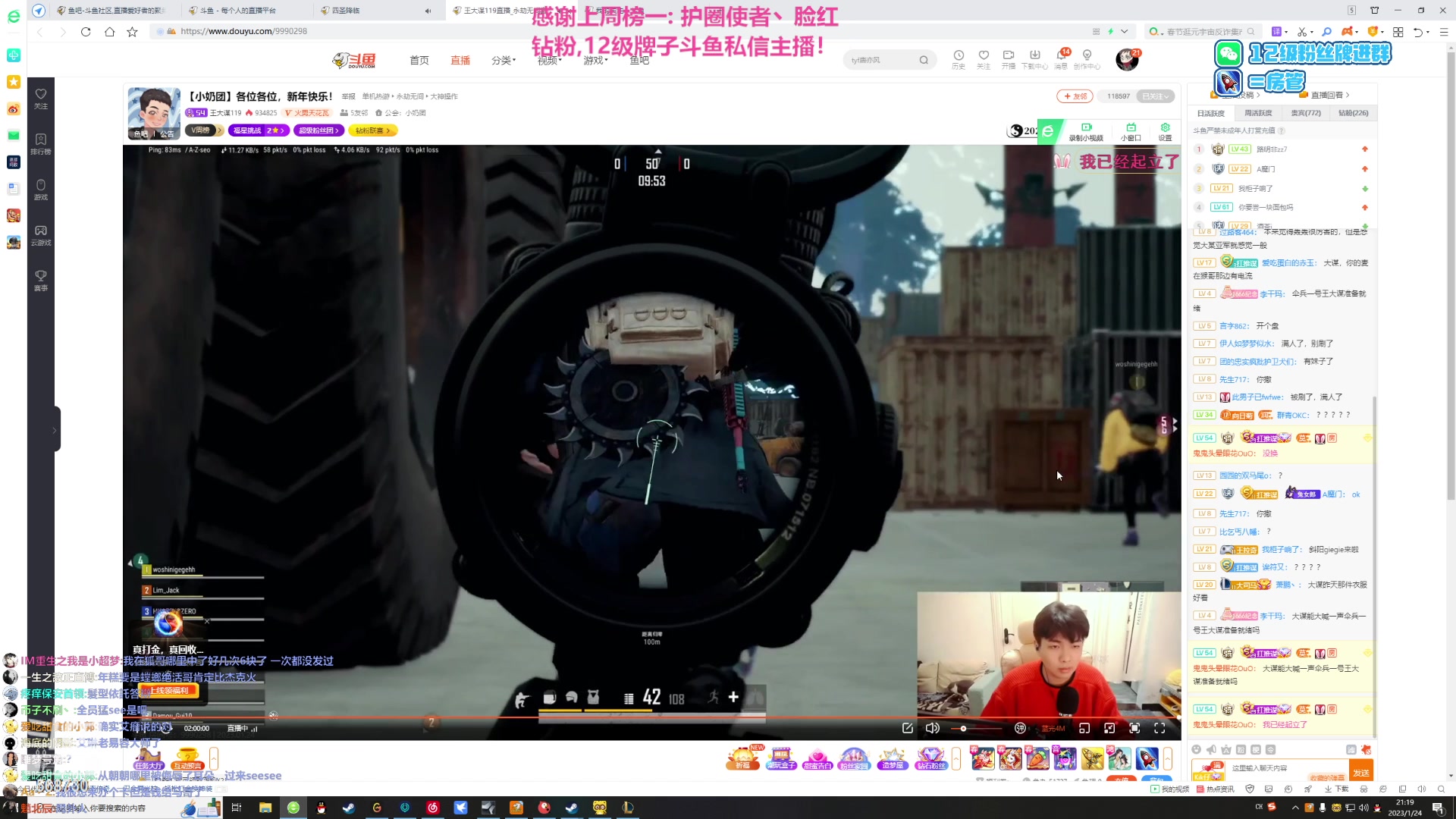1456x819 pixels.
Task: Open 游戏 icon in left sidebar
Action: [x=41, y=190]
